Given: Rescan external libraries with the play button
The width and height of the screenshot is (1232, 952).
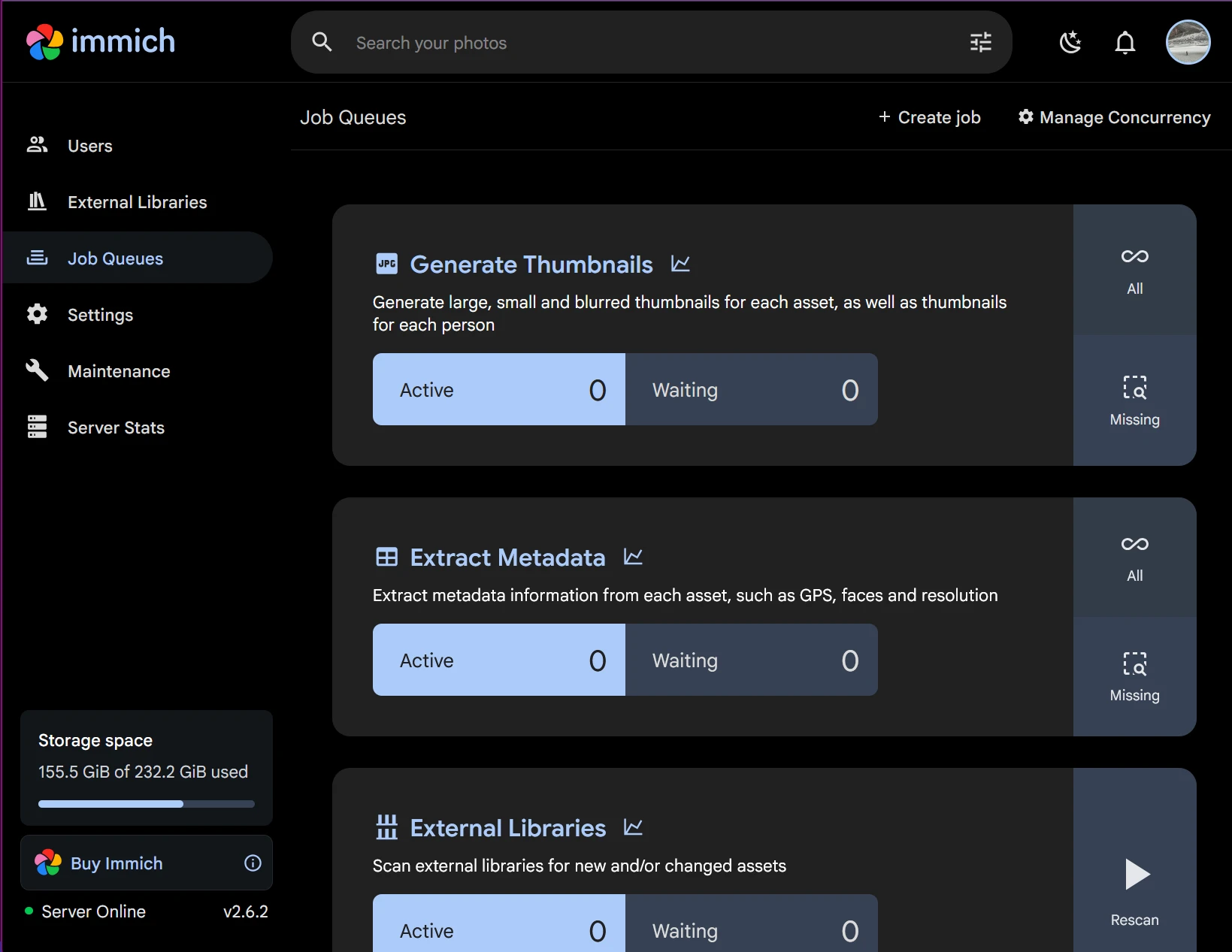Looking at the screenshot, I should pos(1137,874).
